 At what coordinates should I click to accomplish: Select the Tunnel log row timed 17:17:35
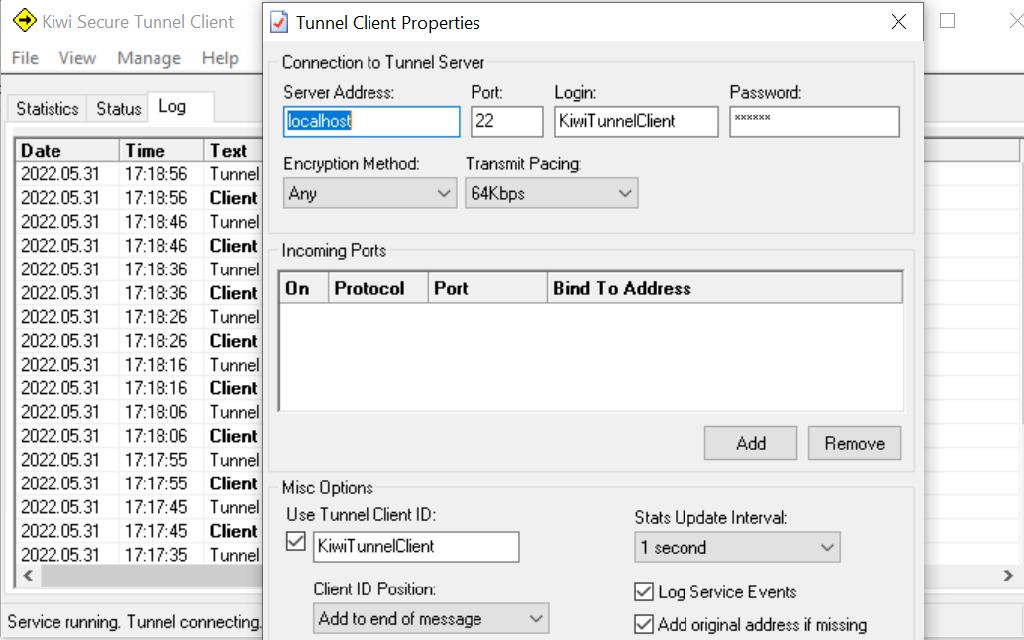tap(139, 554)
